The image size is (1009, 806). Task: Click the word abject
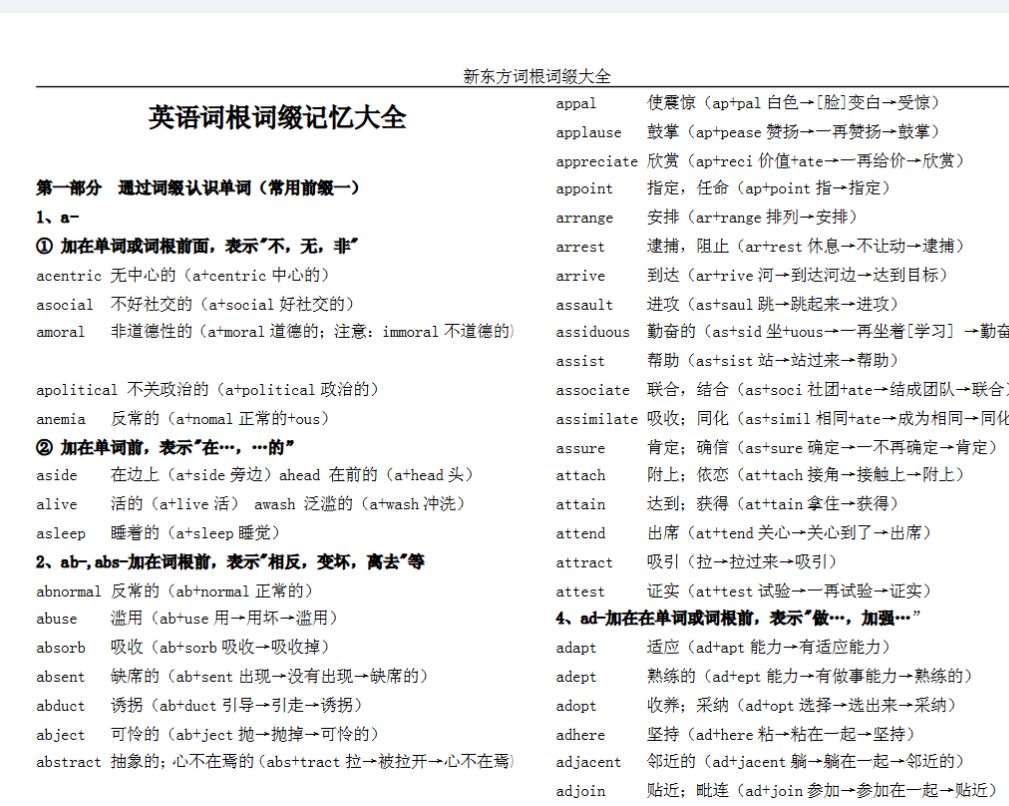[60, 735]
